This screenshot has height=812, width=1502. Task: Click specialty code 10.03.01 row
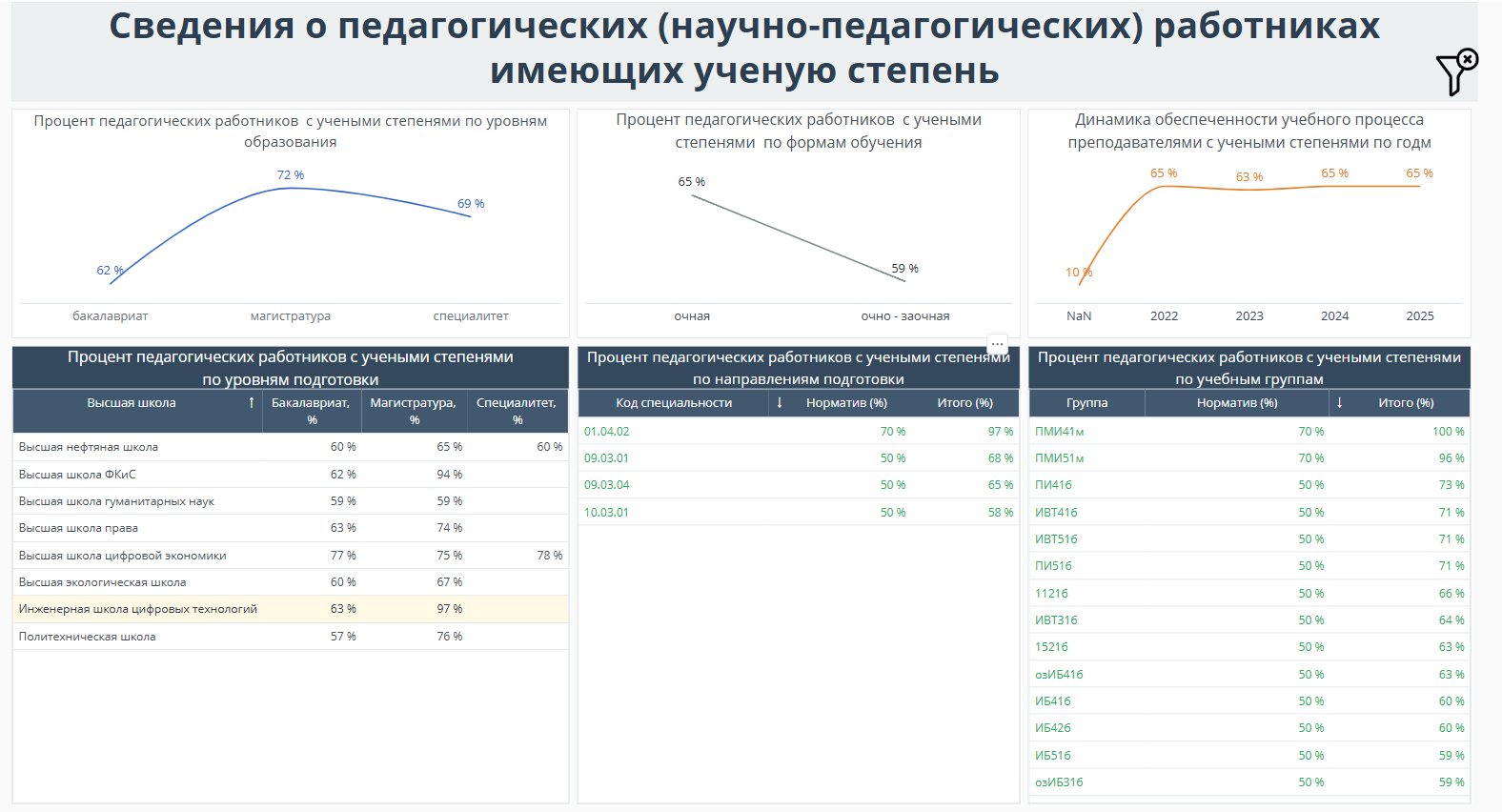[607, 513]
